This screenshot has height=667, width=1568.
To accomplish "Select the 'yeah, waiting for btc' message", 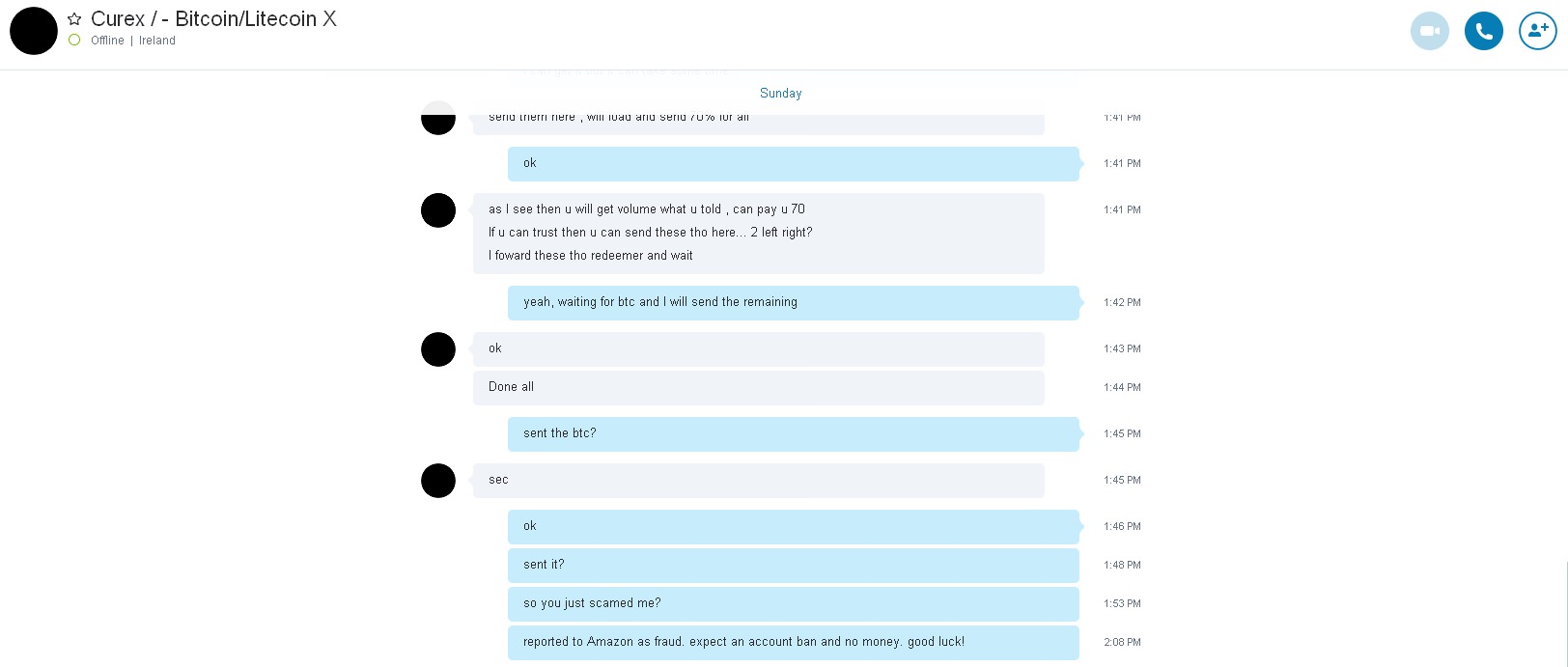I will [x=793, y=302].
